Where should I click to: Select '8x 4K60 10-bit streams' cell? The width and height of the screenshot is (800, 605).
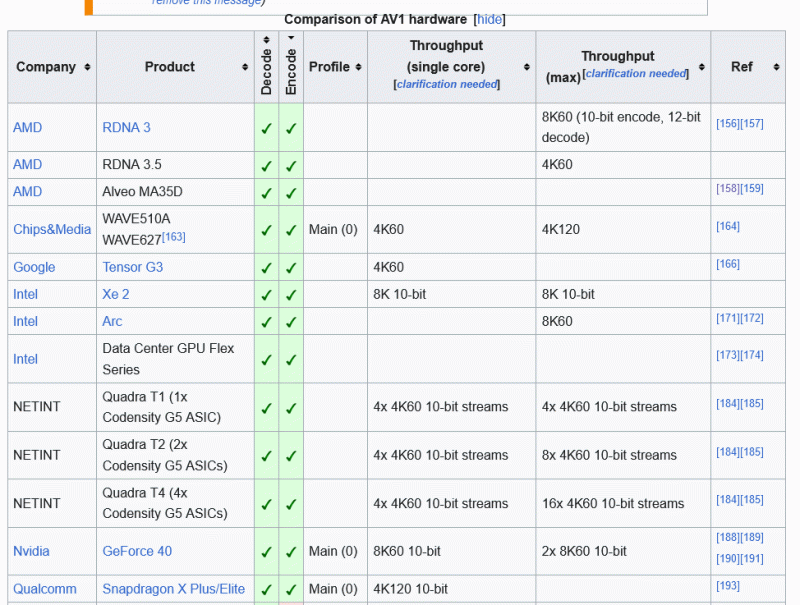click(x=623, y=455)
